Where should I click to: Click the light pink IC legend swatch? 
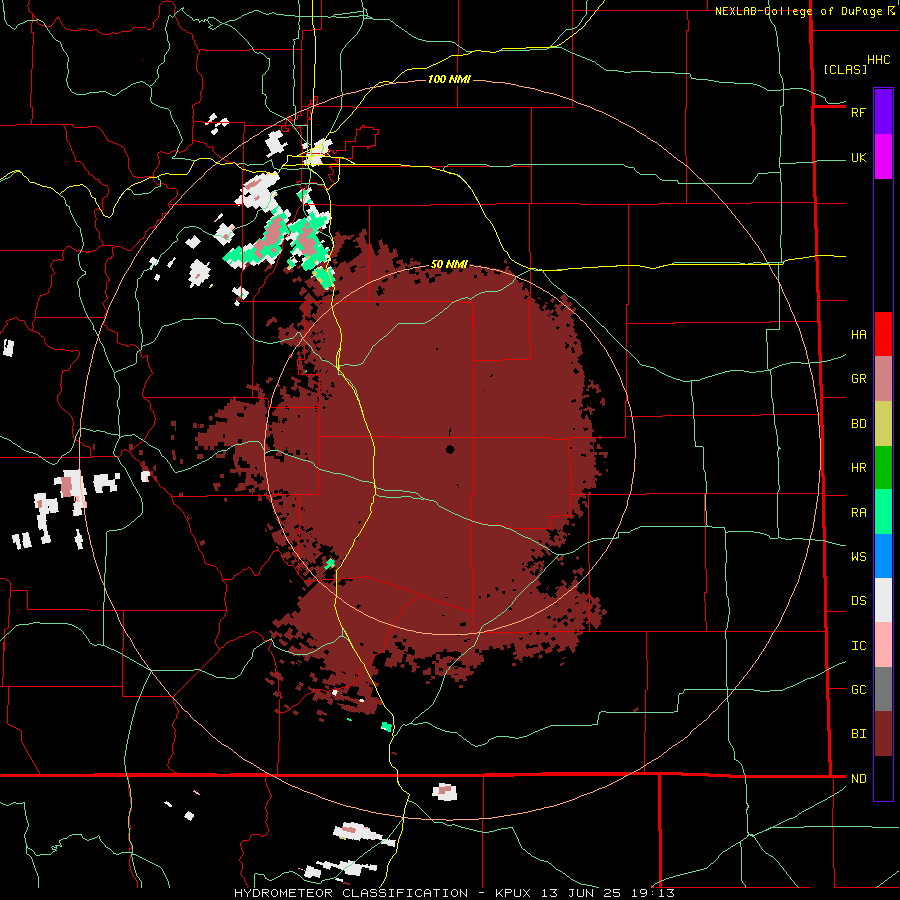coord(883,645)
